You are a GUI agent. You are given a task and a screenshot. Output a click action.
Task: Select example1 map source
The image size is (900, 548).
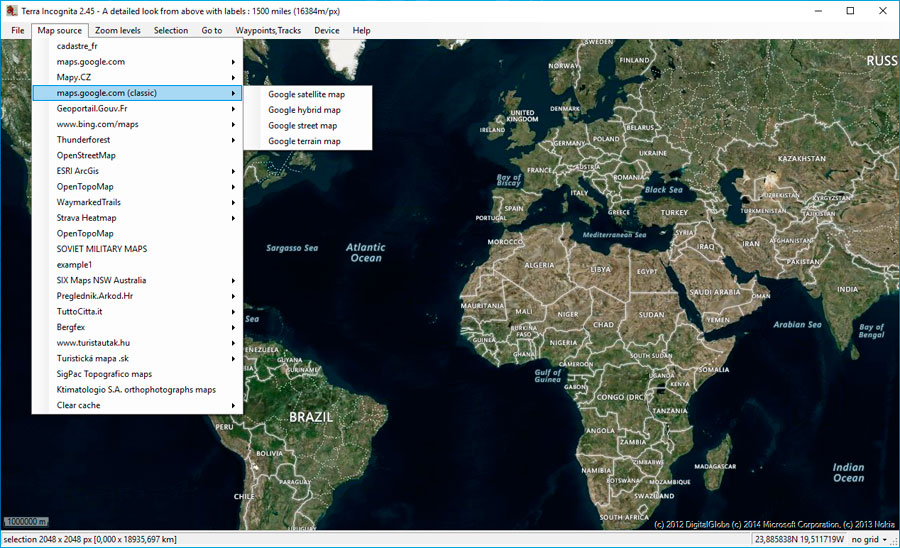coord(137,265)
